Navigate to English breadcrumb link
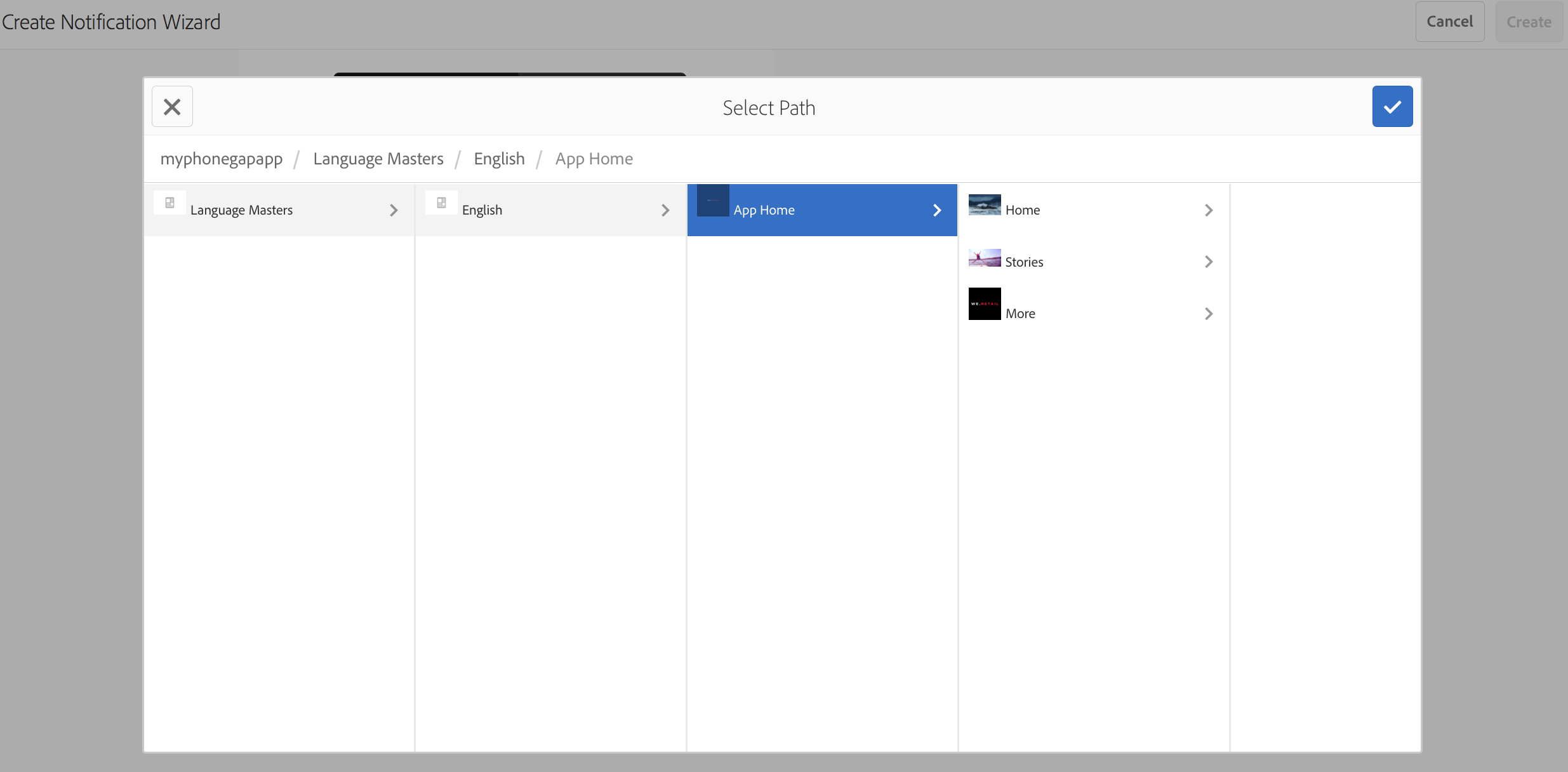Viewport: 1568px width, 772px height. [x=499, y=159]
